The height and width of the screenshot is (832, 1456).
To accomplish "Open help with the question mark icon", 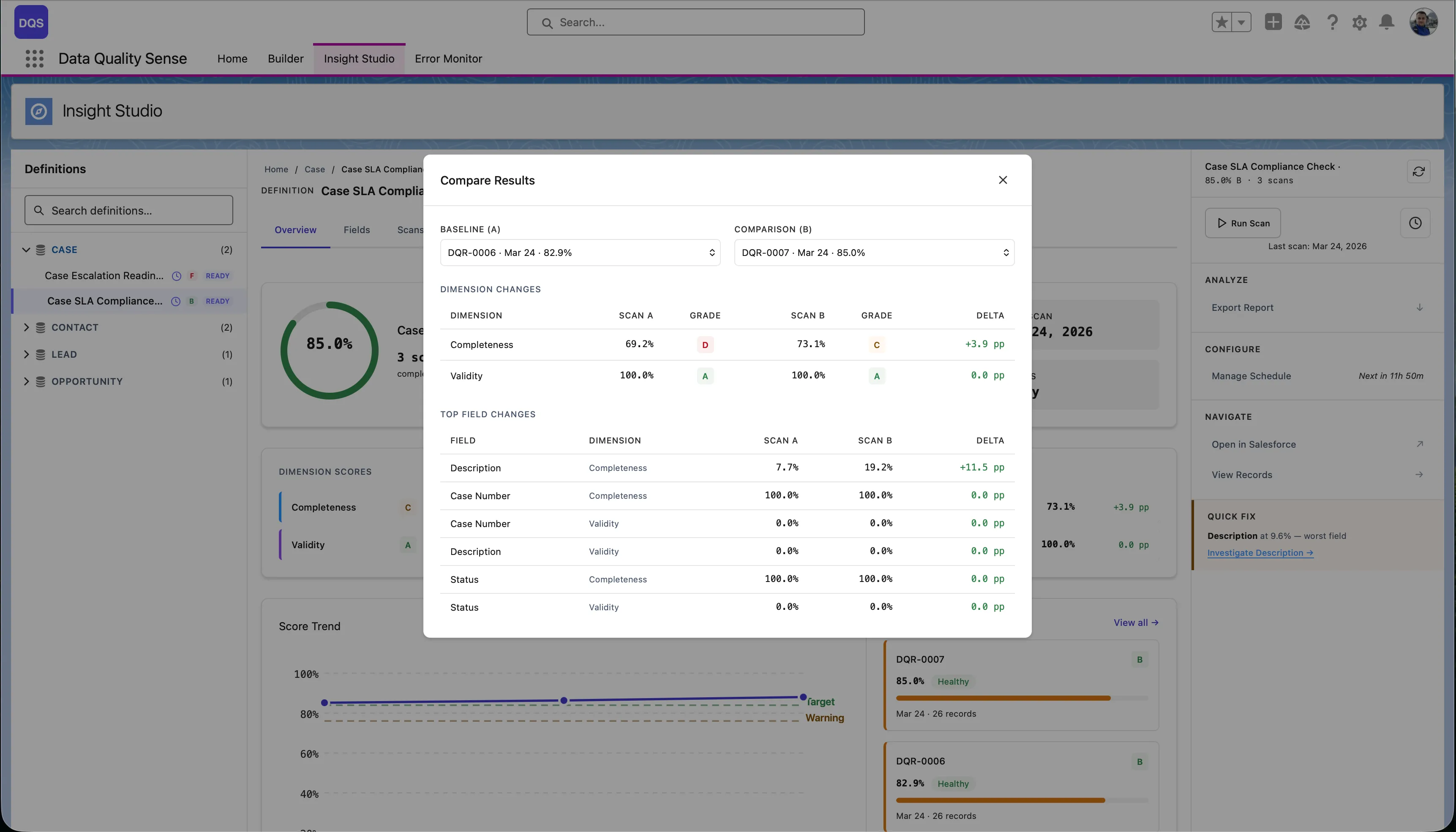I will coord(1332,22).
